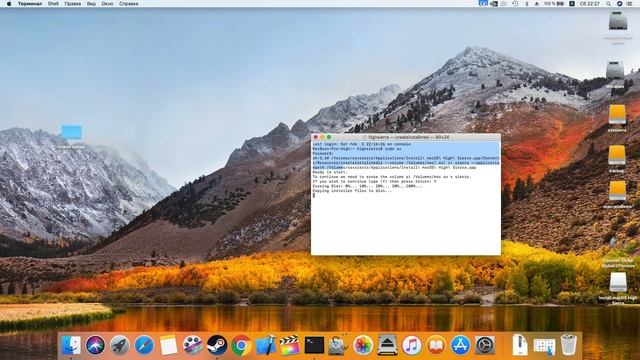Image resolution: width=640 pixels, height=360 pixels.
Task: Open the Shell menu
Action: [x=53, y=4]
